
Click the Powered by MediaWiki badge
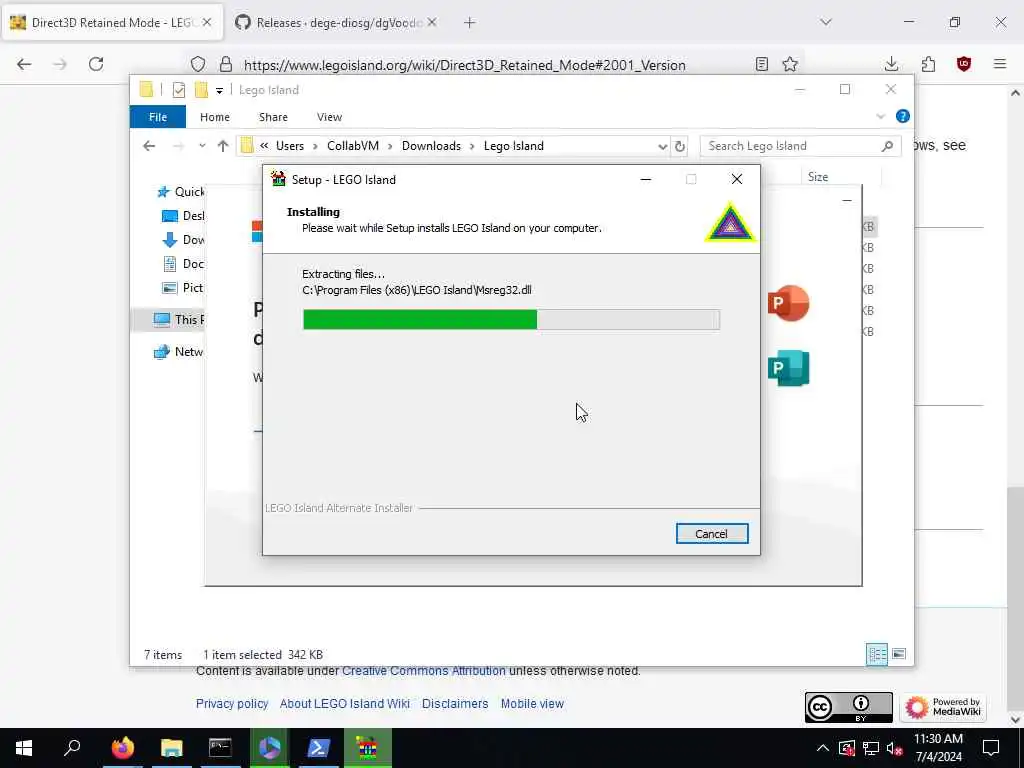coord(943,707)
